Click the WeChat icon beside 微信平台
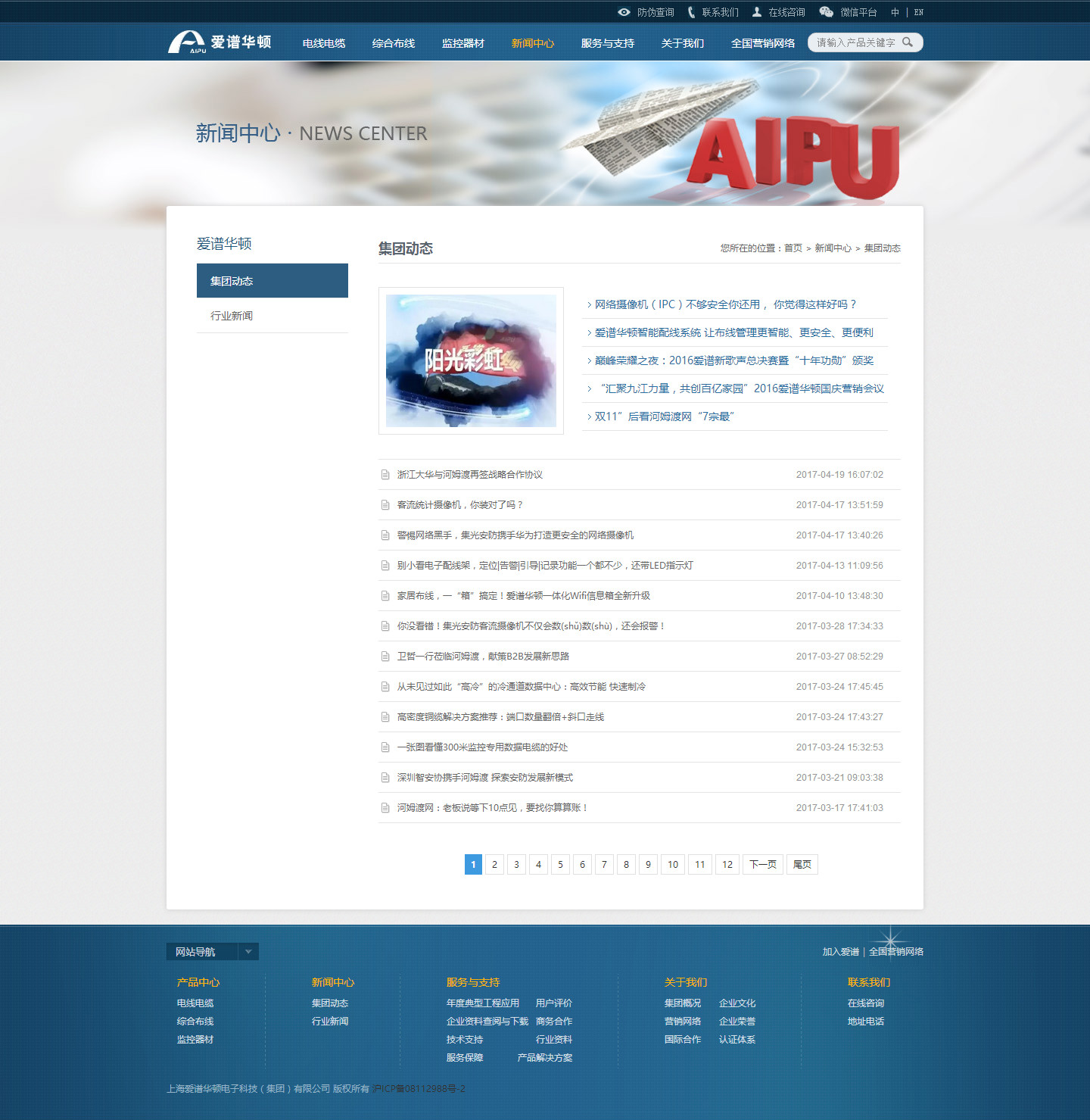Screen dimensions: 1090x1120 [827, 12]
